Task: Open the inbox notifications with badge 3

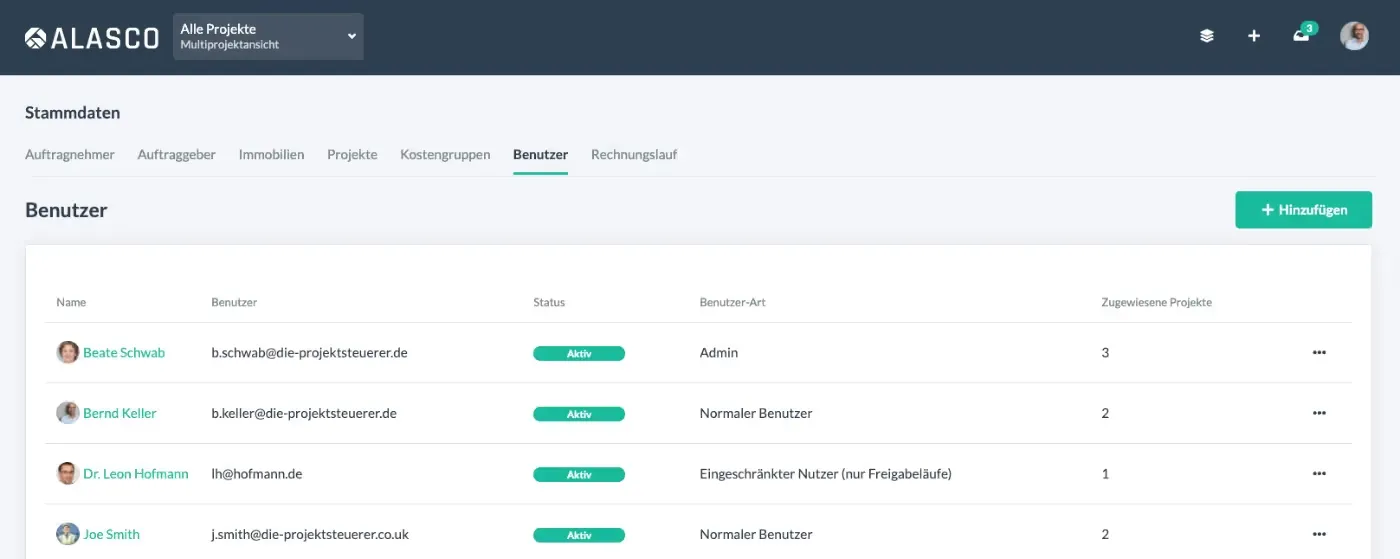Action: (1303, 34)
